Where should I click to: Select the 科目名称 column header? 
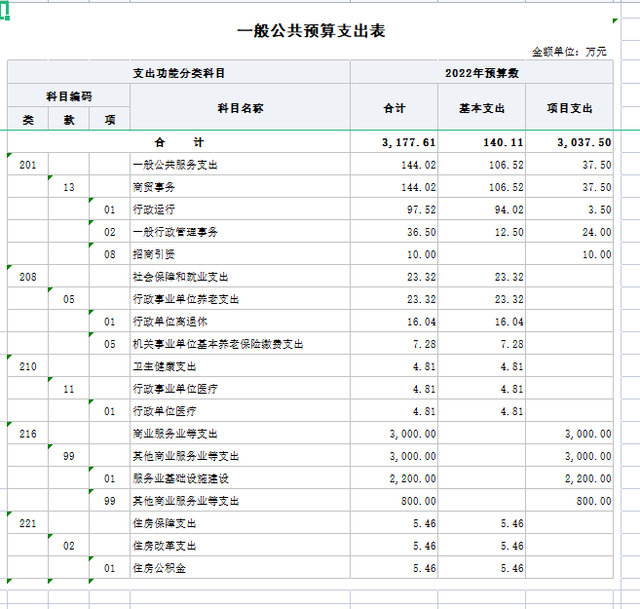click(239, 107)
